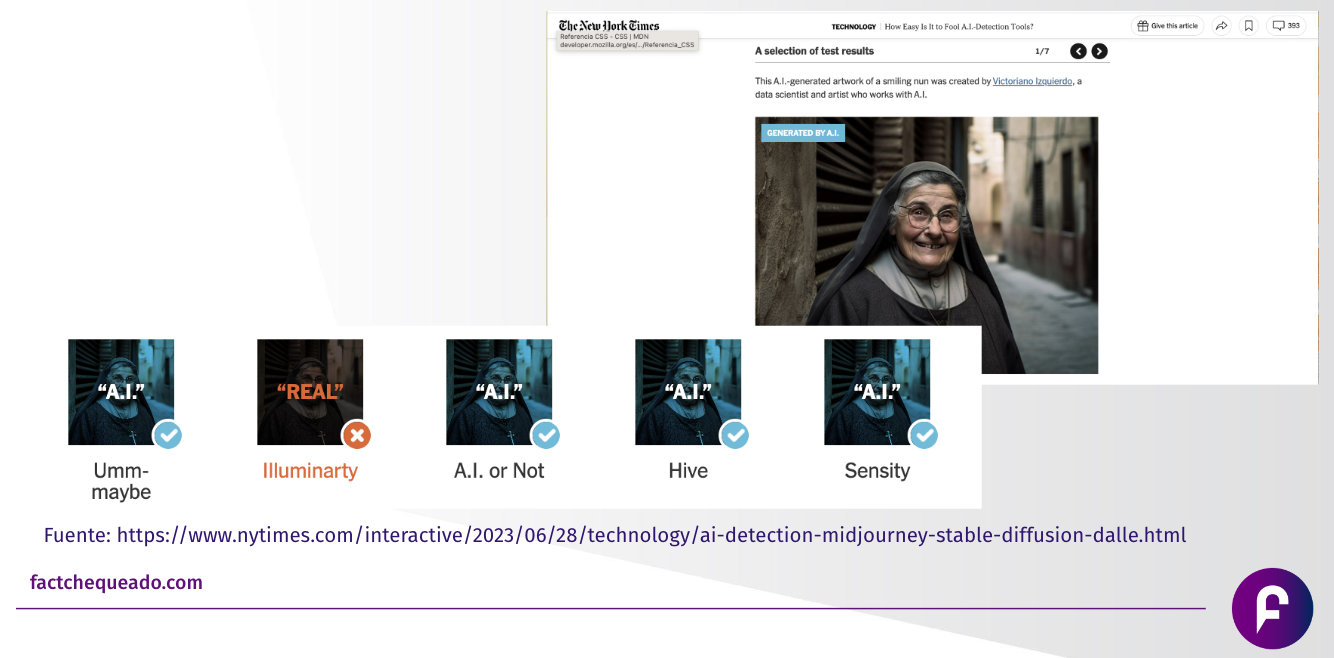Go to previous slide with left arrow
Image resolution: width=1334 pixels, height=658 pixels.
[x=1077, y=50]
